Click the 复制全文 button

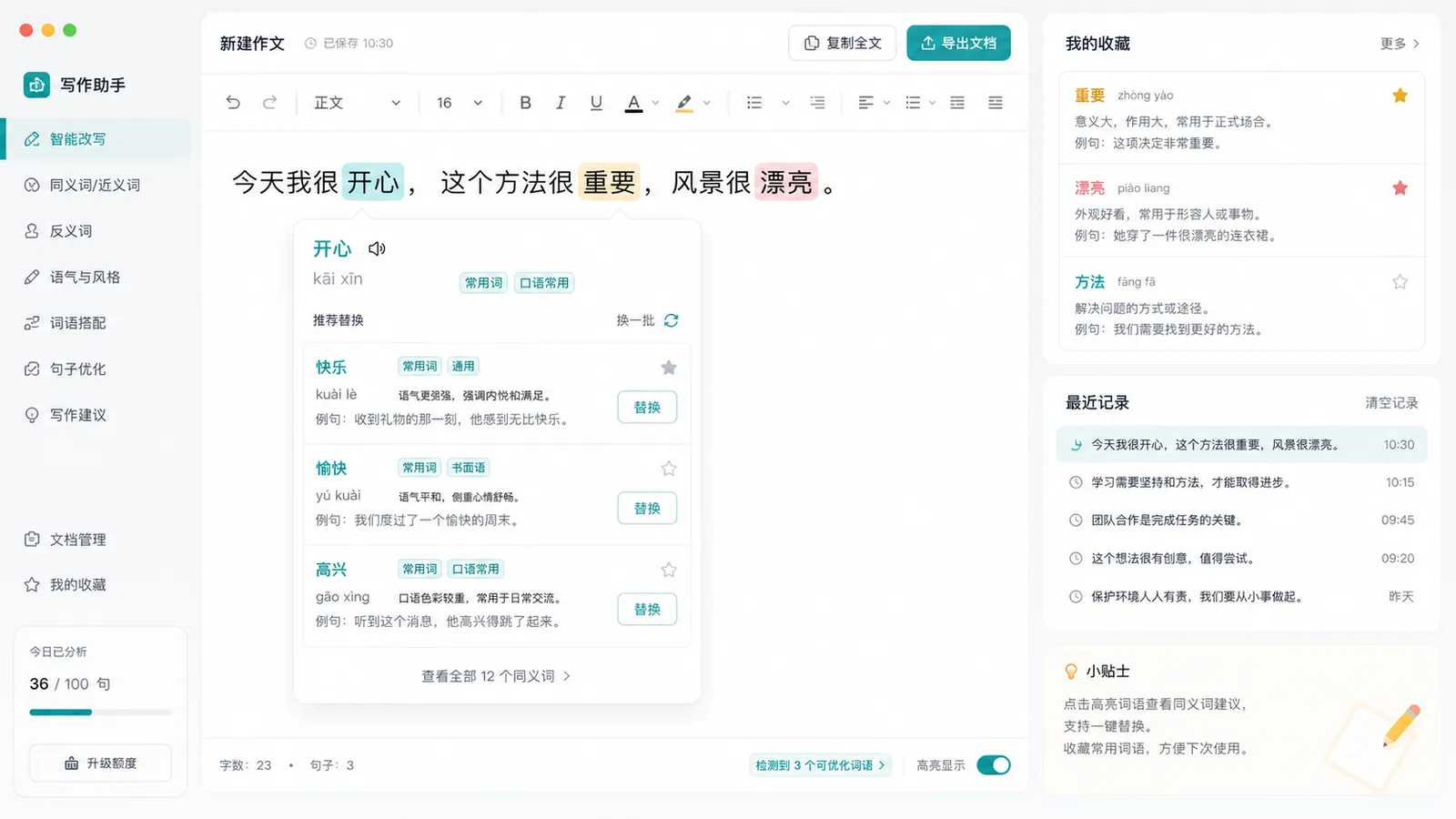coord(843,43)
